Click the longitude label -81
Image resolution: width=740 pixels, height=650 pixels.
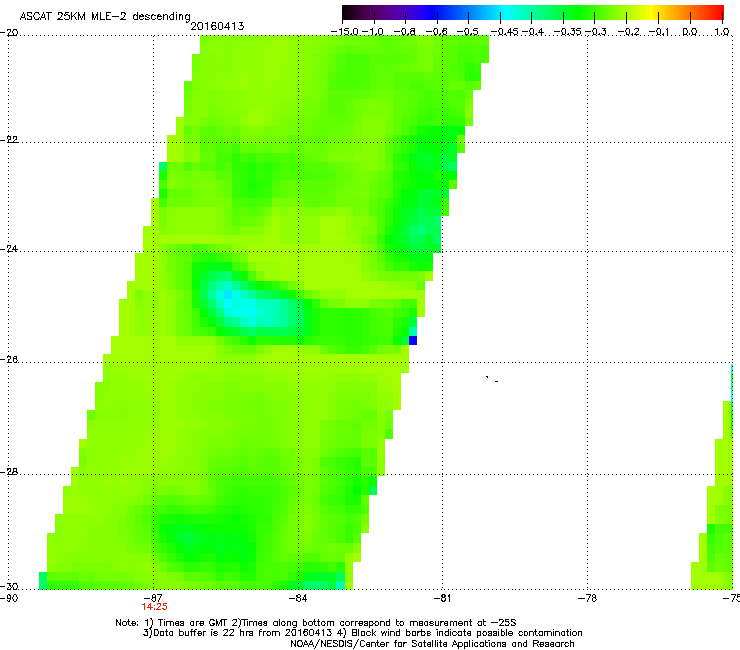point(442,598)
